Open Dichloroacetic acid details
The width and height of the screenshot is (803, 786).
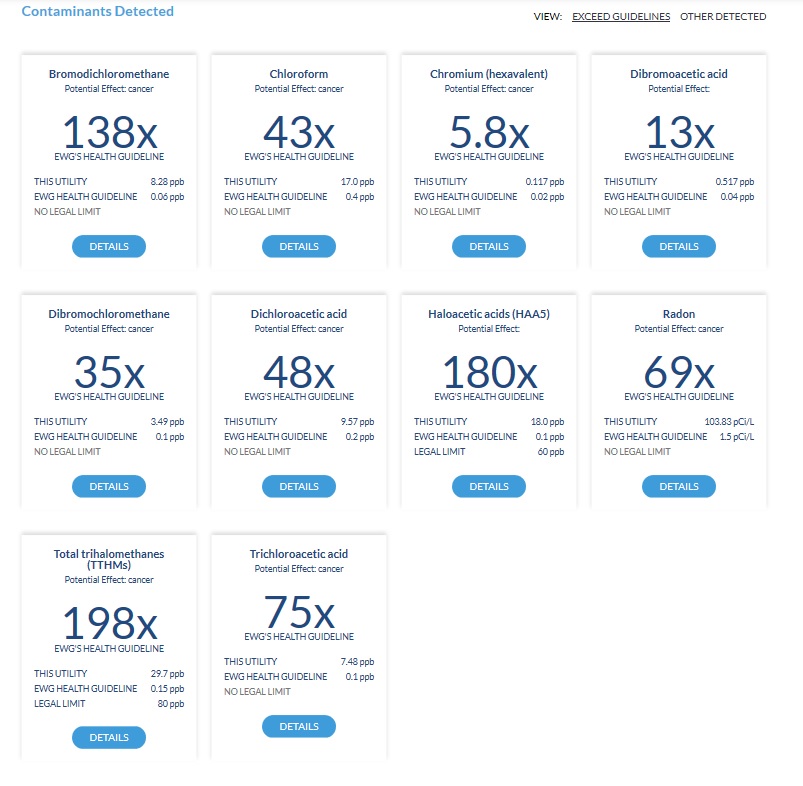299,486
